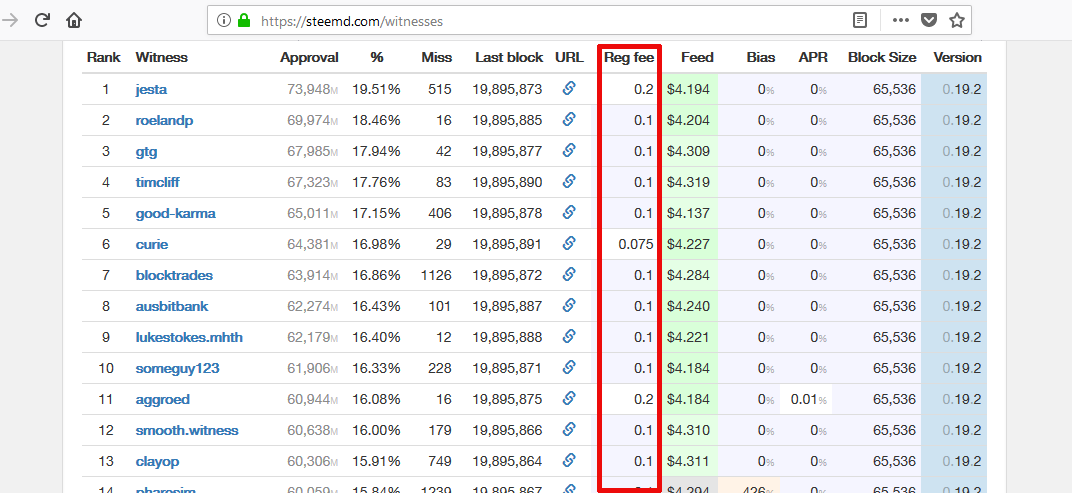Open the timcliff witness profile
The image size is (1072, 493).
coord(158,183)
